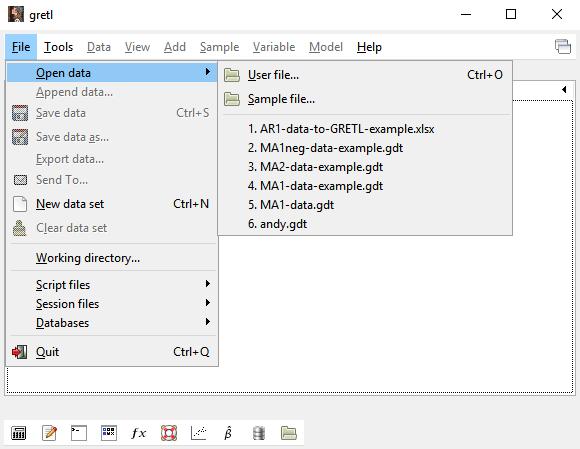This screenshot has height=449, width=580.
Task: Click the New data set page icon
Action: 20,204
